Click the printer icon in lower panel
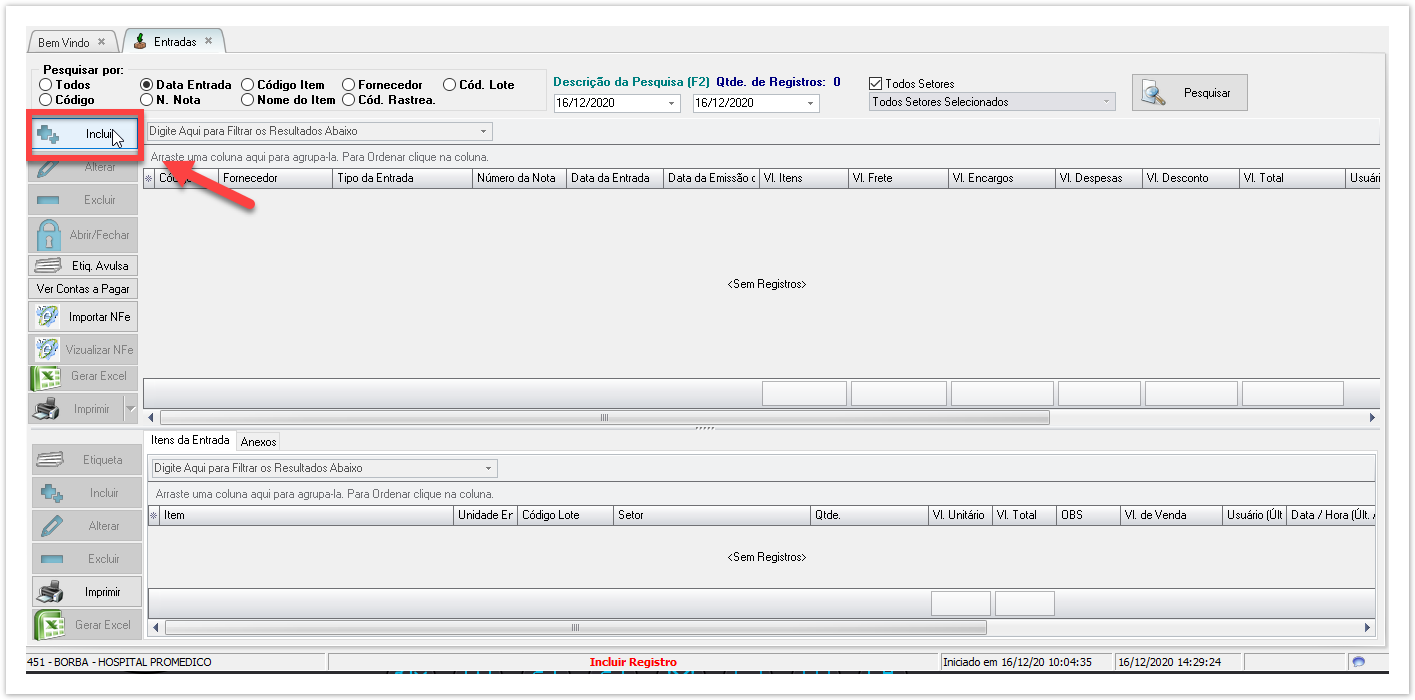The height and width of the screenshot is (700, 1415). click(50, 592)
